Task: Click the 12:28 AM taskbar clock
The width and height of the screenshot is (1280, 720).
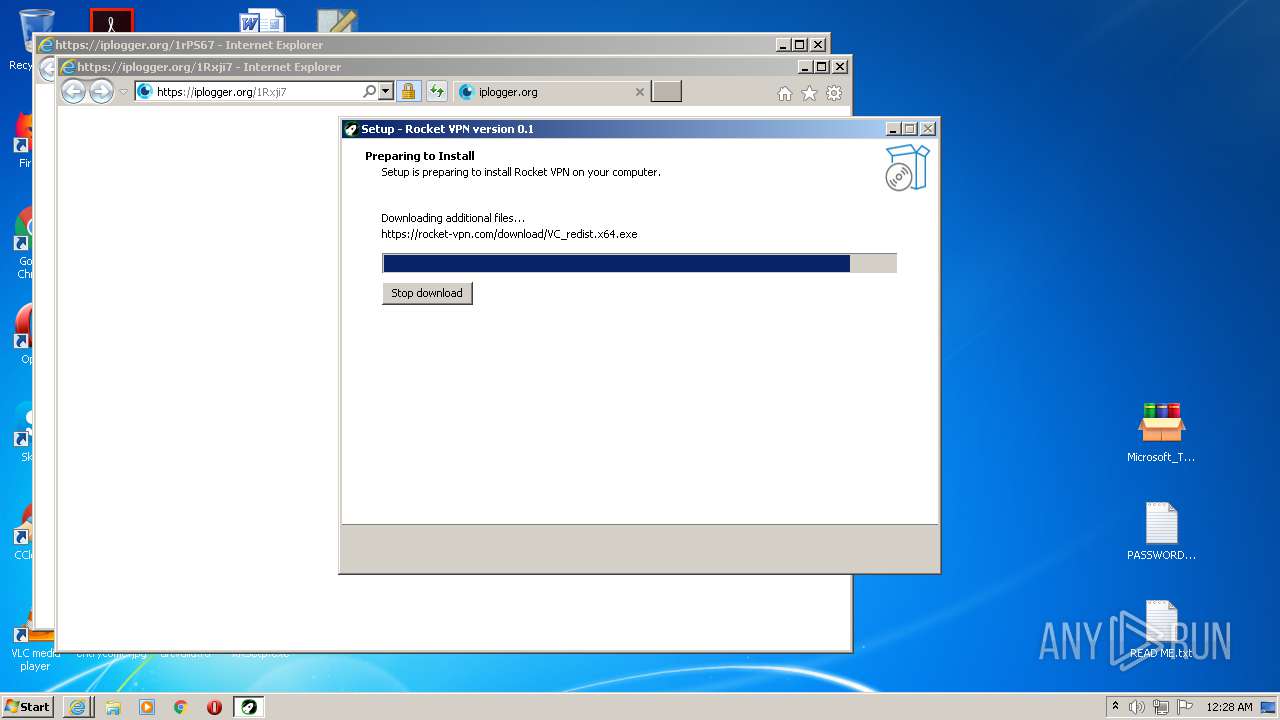Action: (1229, 707)
